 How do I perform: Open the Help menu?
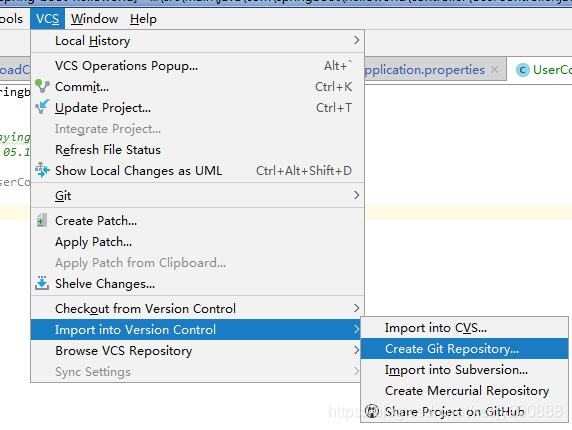pos(143,19)
